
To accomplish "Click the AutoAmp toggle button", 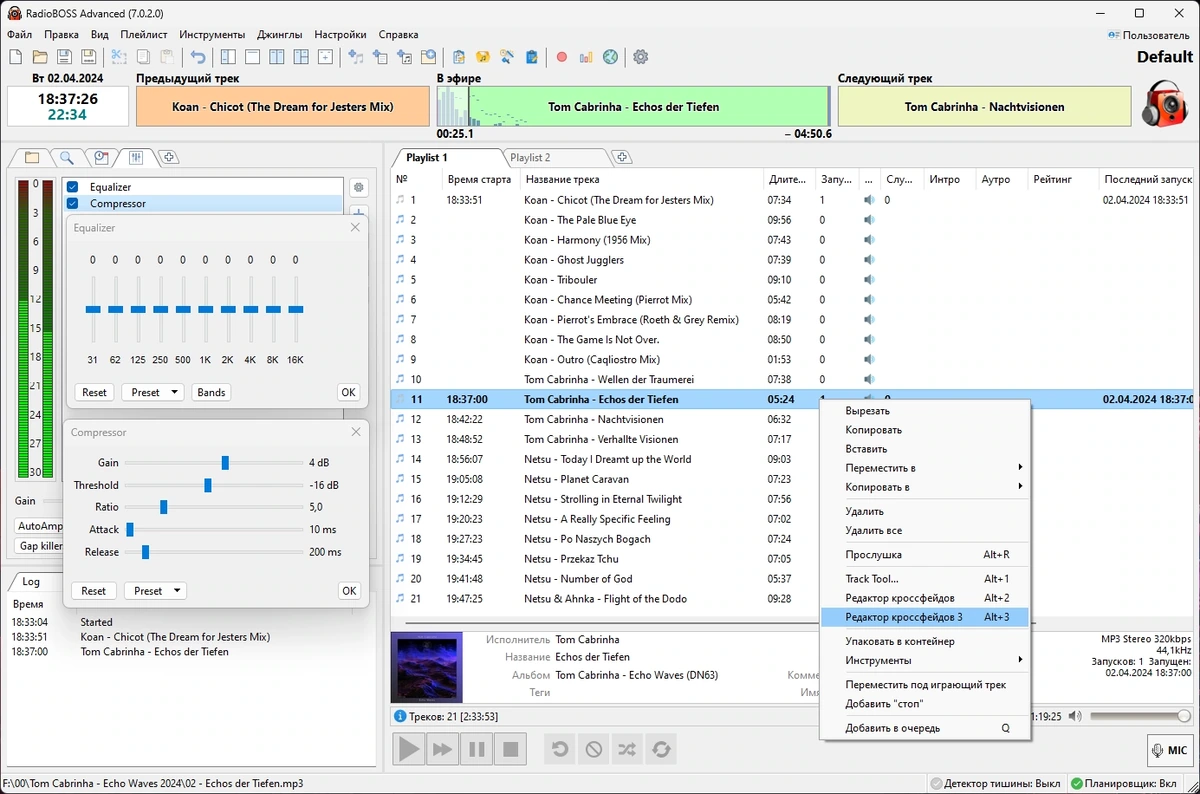I will click(40, 526).
